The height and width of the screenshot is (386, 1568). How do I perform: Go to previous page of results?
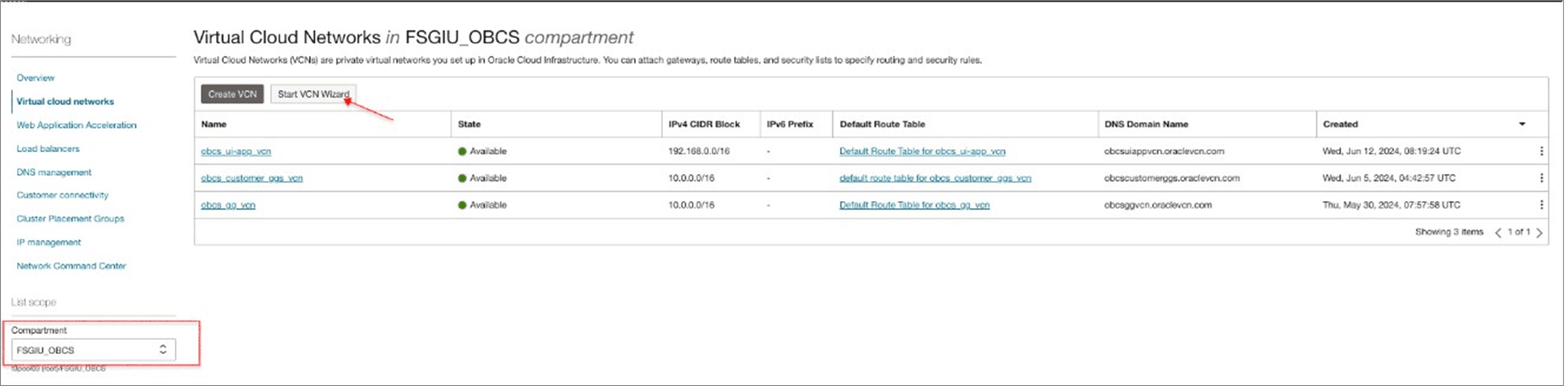pos(1498,233)
